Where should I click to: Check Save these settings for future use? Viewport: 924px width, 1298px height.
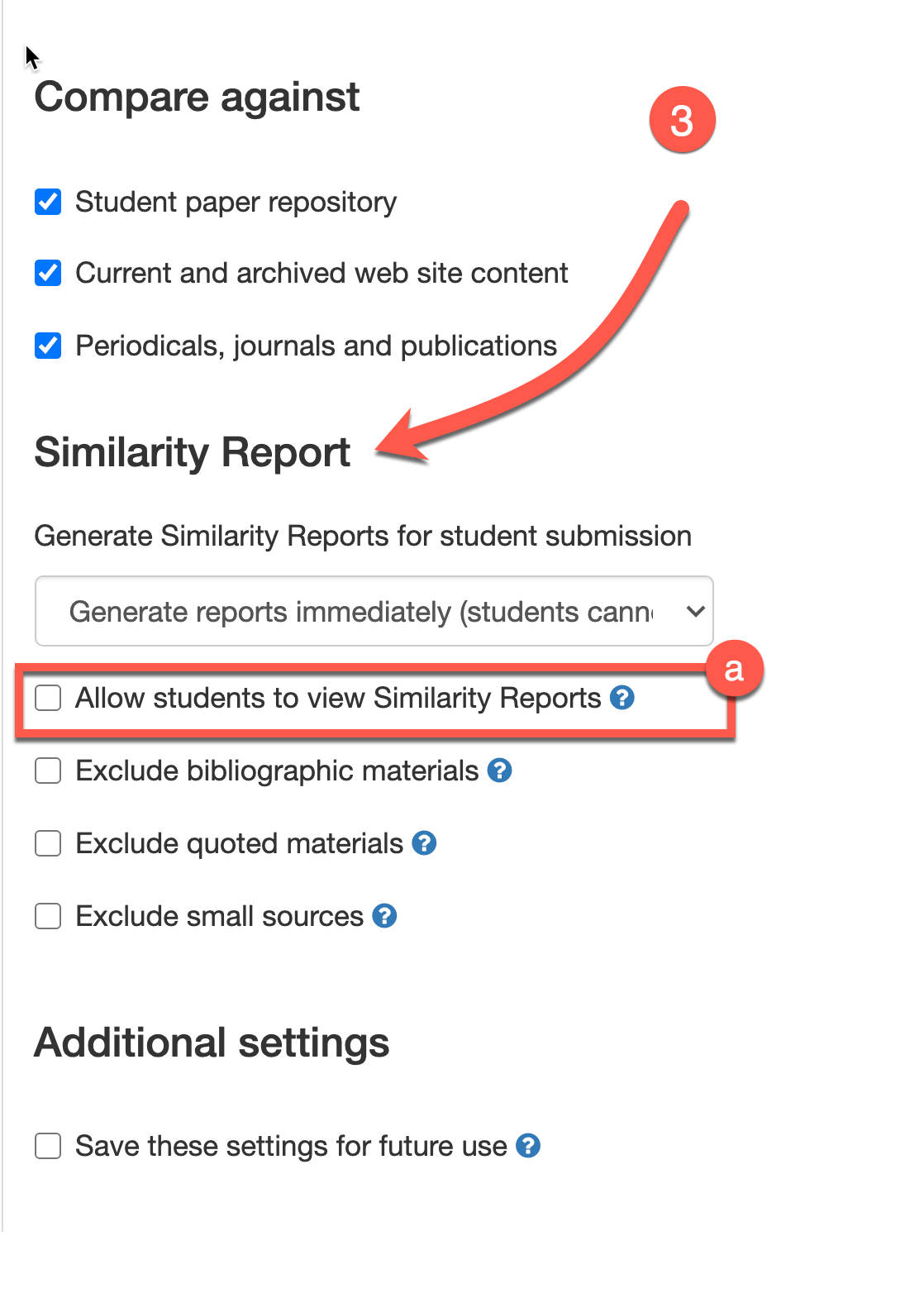pyautogui.click(x=48, y=1147)
